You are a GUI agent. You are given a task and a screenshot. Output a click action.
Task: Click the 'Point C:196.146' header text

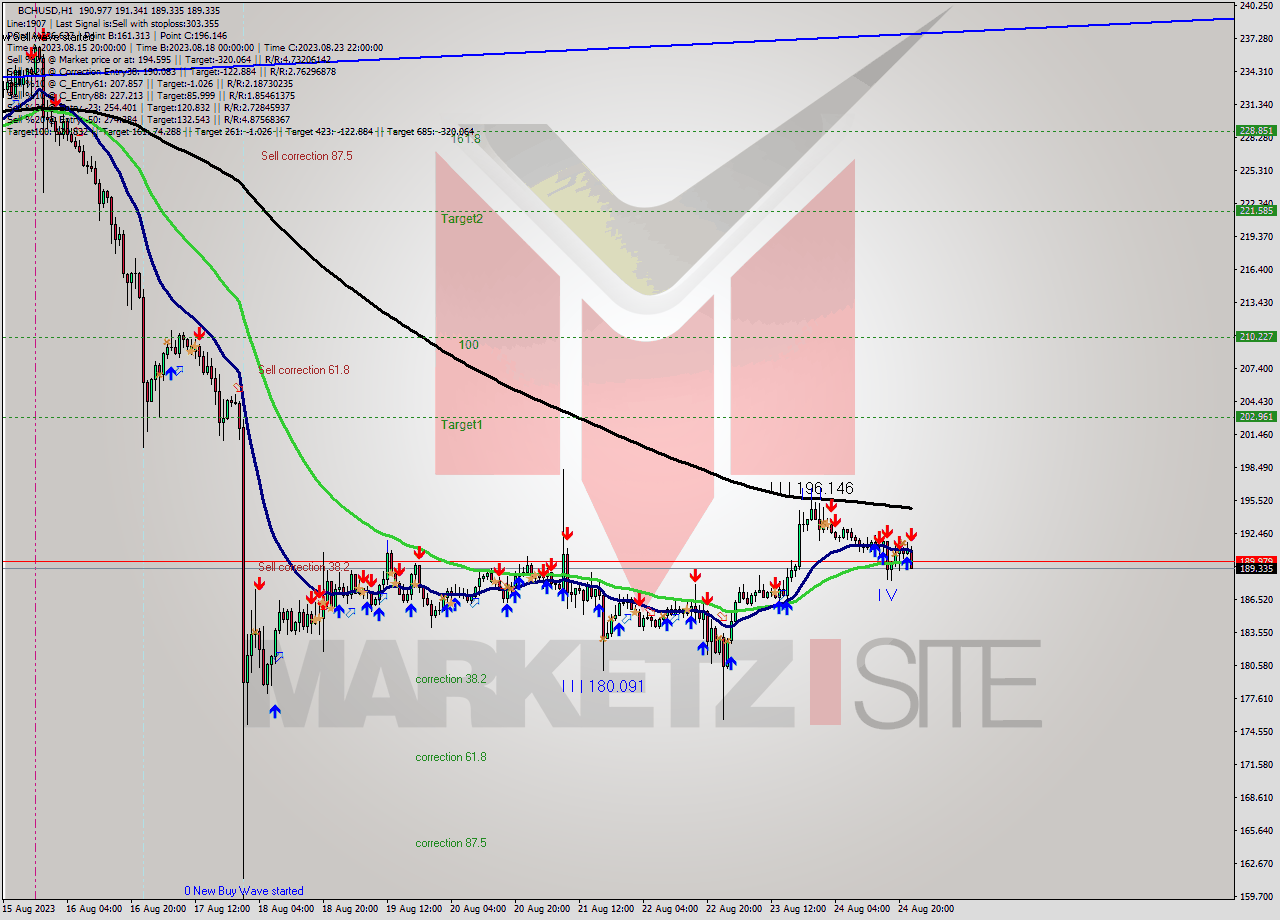193,35
